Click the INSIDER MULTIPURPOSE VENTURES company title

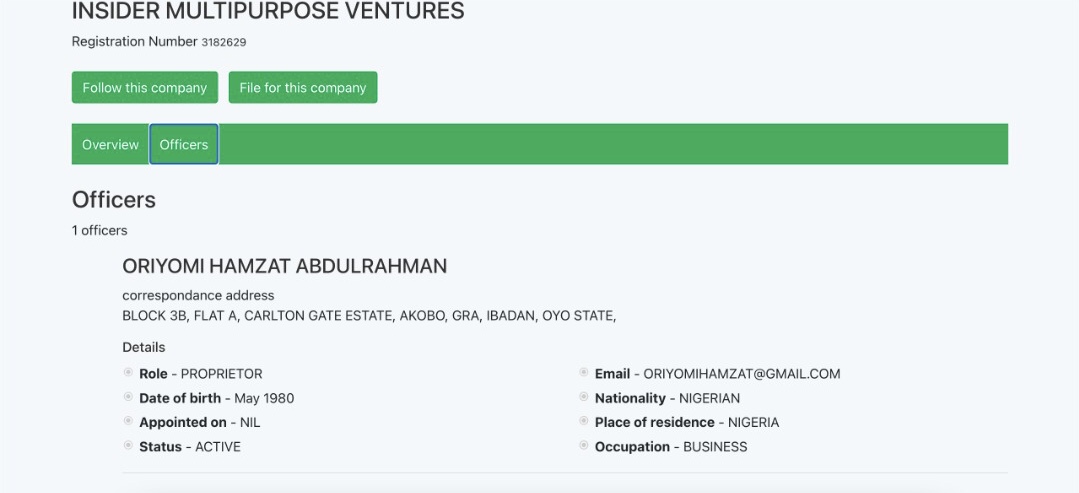click(268, 12)
